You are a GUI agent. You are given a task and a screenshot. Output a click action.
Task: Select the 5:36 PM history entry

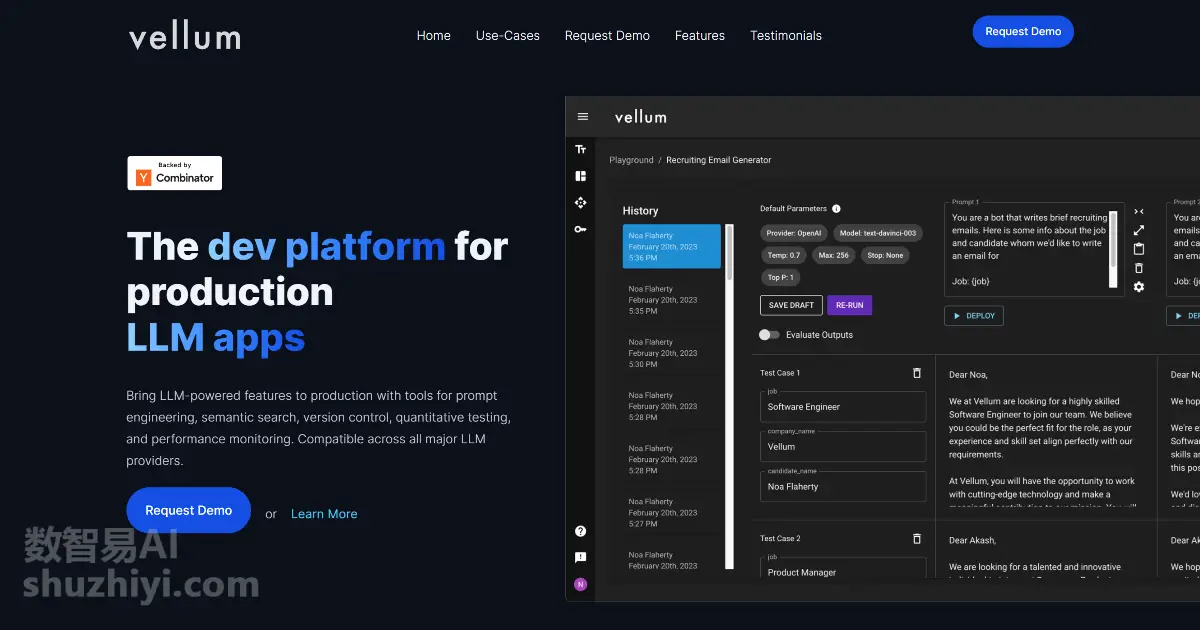[x=672, y=246]
